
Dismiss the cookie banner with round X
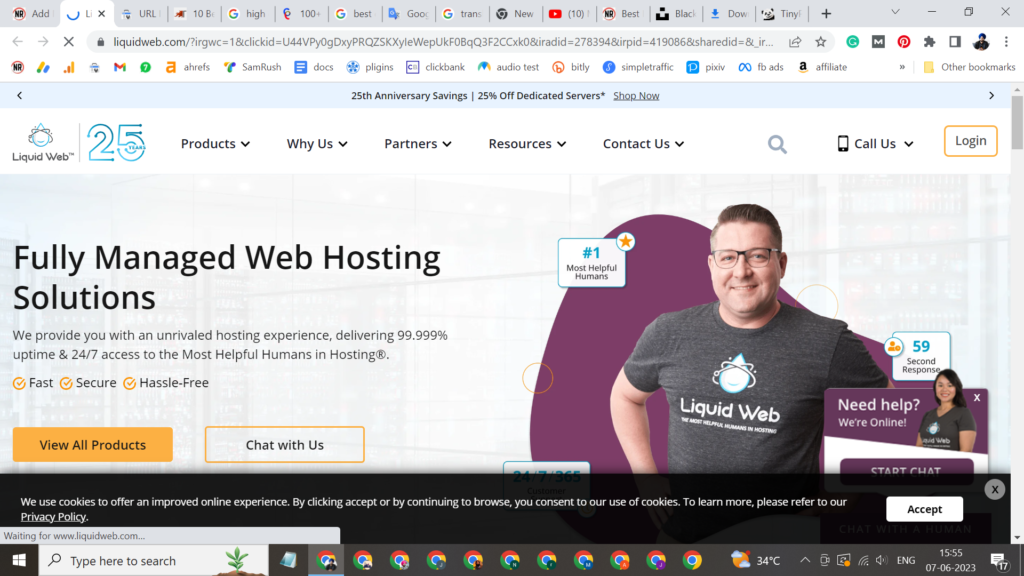click(x=994, y=489)
